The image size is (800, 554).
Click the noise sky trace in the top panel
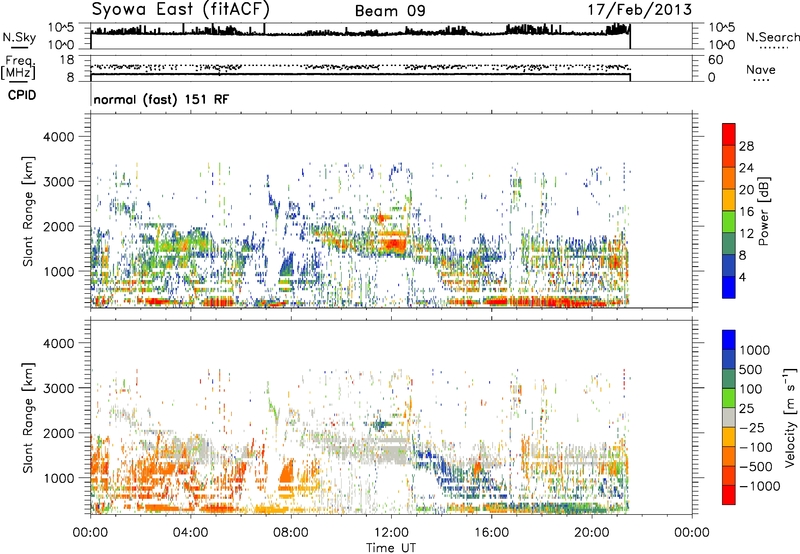click(x=360, y=32)
